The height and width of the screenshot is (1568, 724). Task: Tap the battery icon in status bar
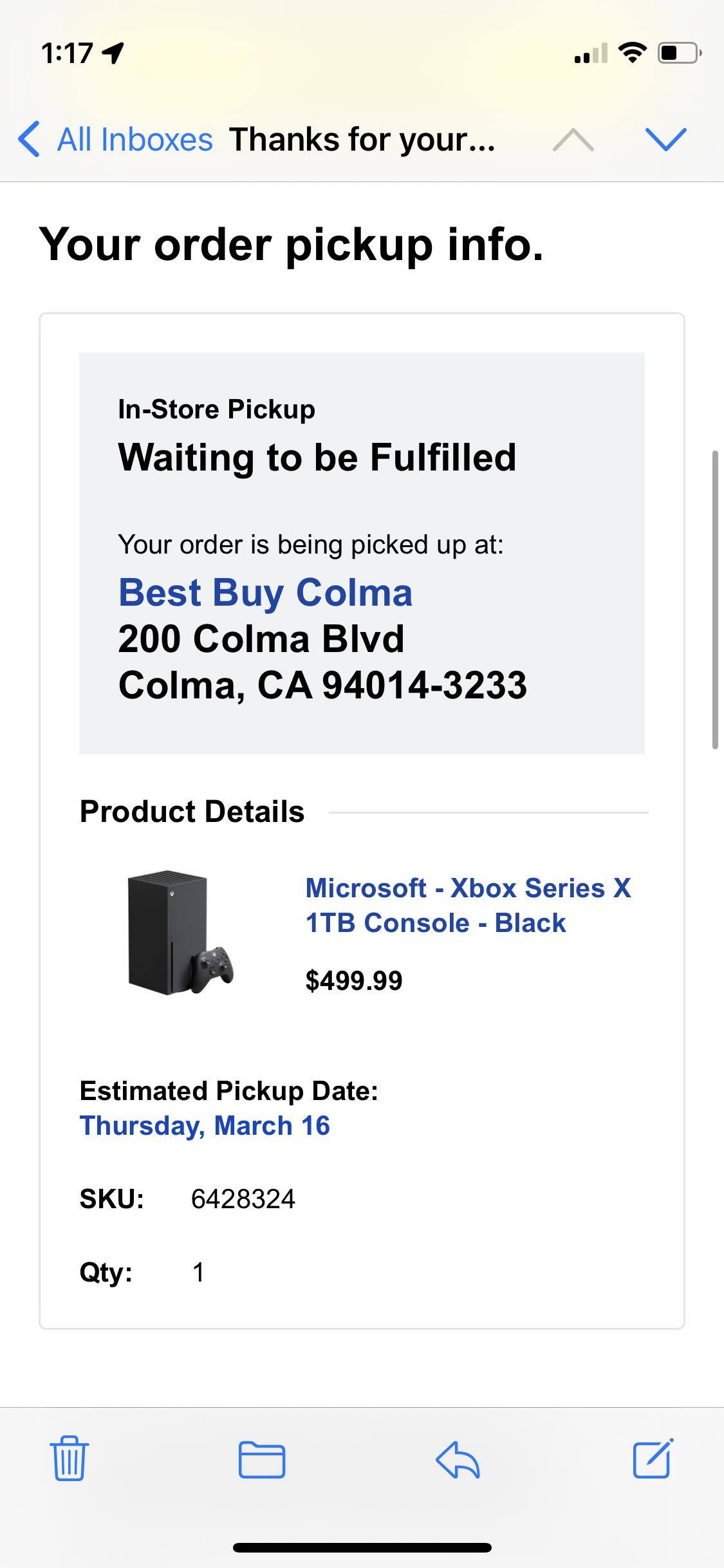(x=679, y=53)
